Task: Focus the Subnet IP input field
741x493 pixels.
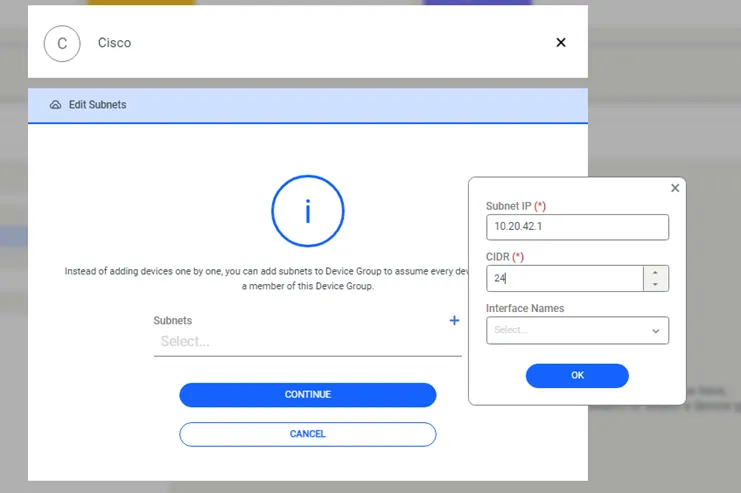Action: click(x=577, y=227)
